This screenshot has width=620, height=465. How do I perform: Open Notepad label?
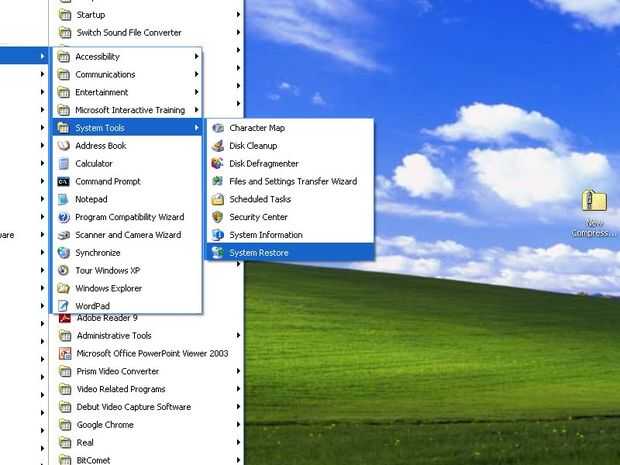[x=91, y=199]
